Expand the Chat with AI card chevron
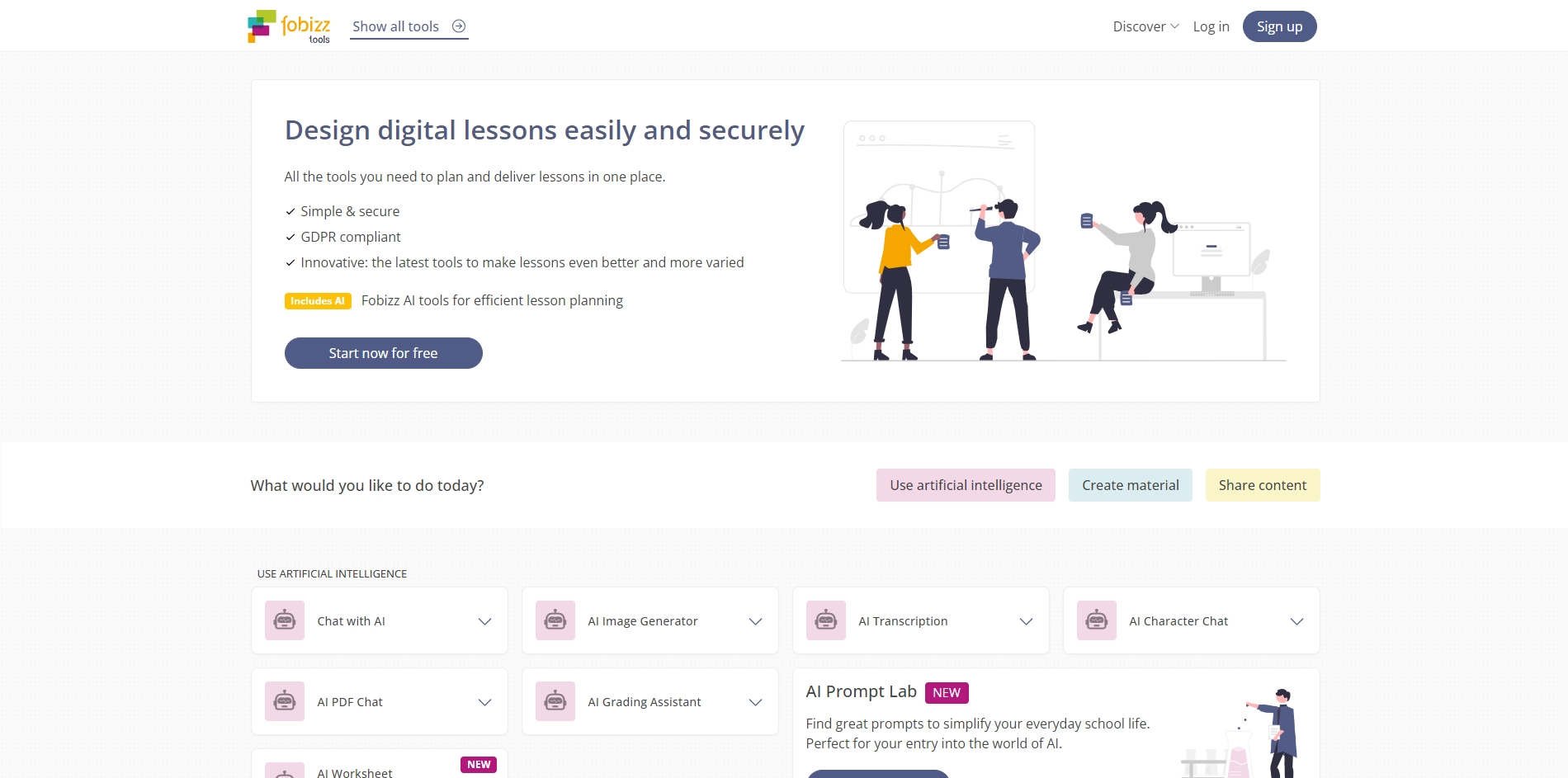 click(x=485, y=621)
